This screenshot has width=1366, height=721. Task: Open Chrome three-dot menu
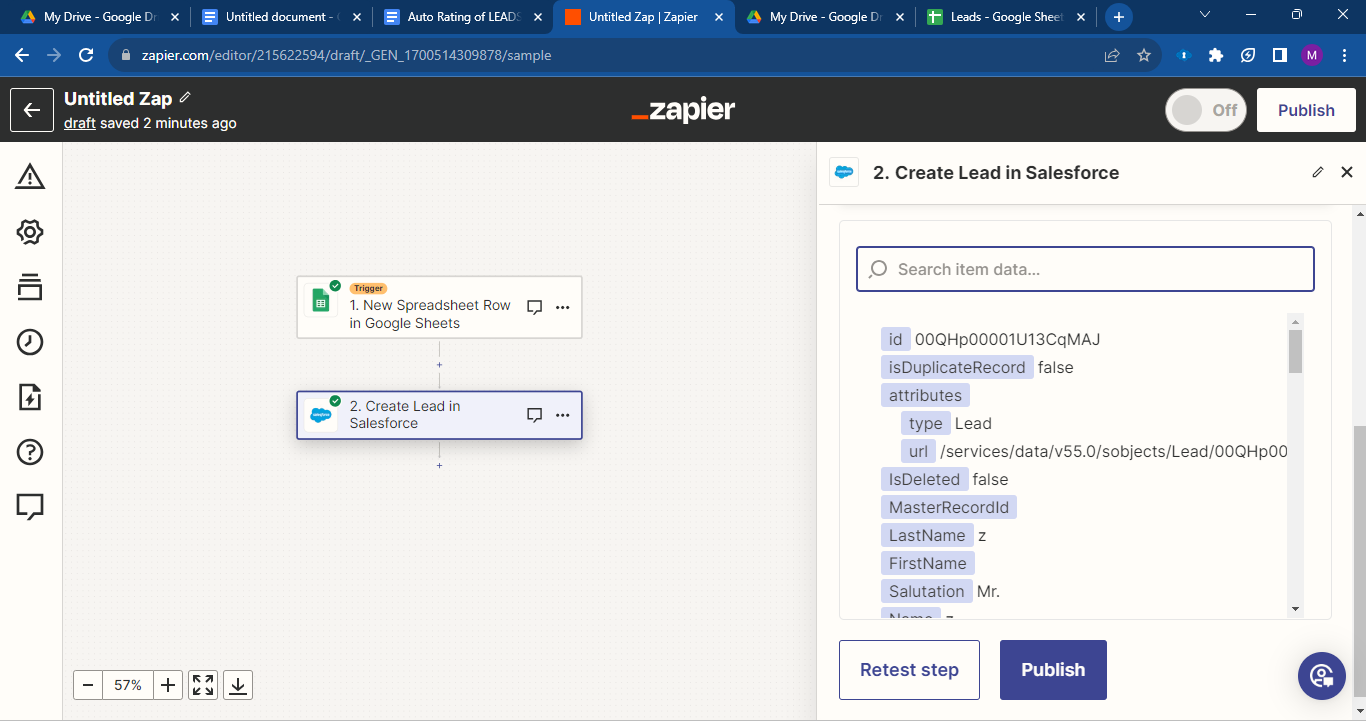tap(1343, 55)
